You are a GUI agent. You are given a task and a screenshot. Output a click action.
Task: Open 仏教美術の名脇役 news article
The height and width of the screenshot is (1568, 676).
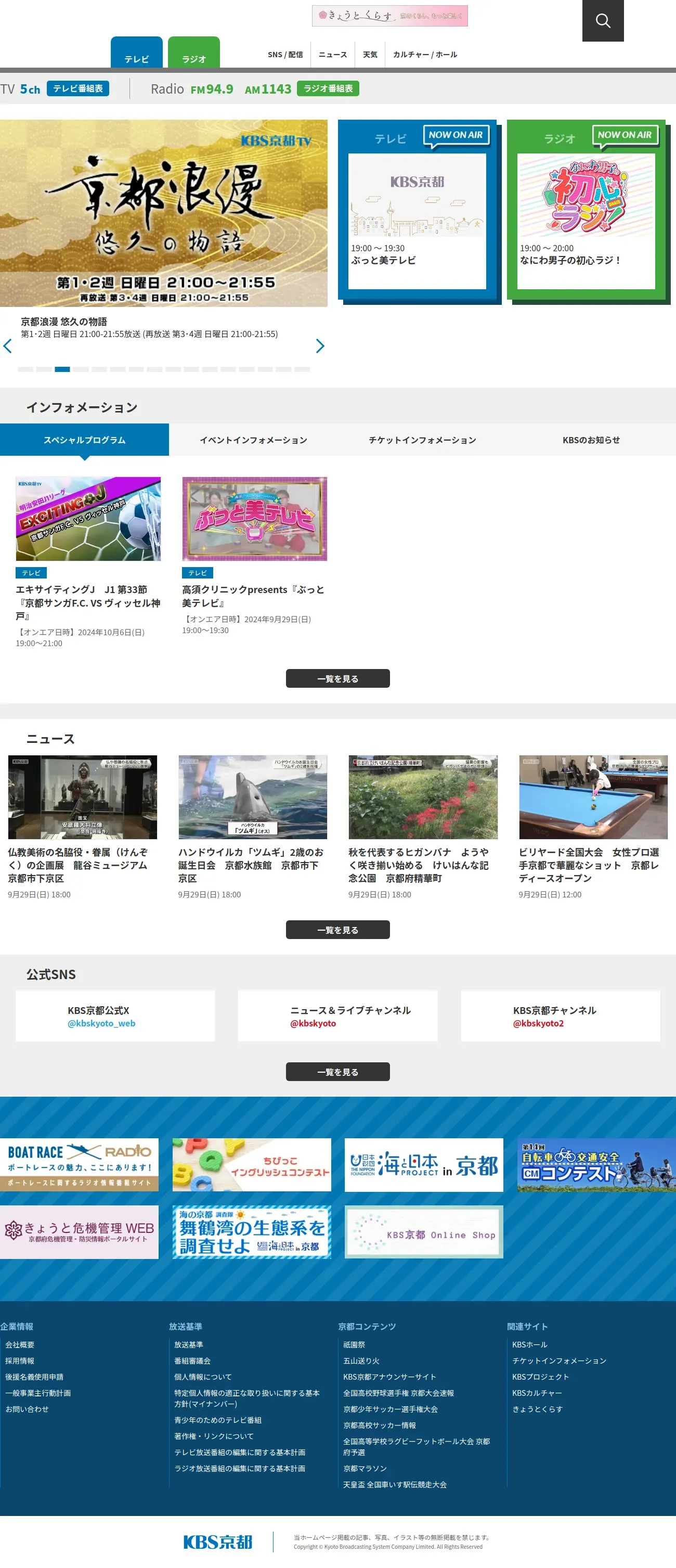[x=82, y=827]
